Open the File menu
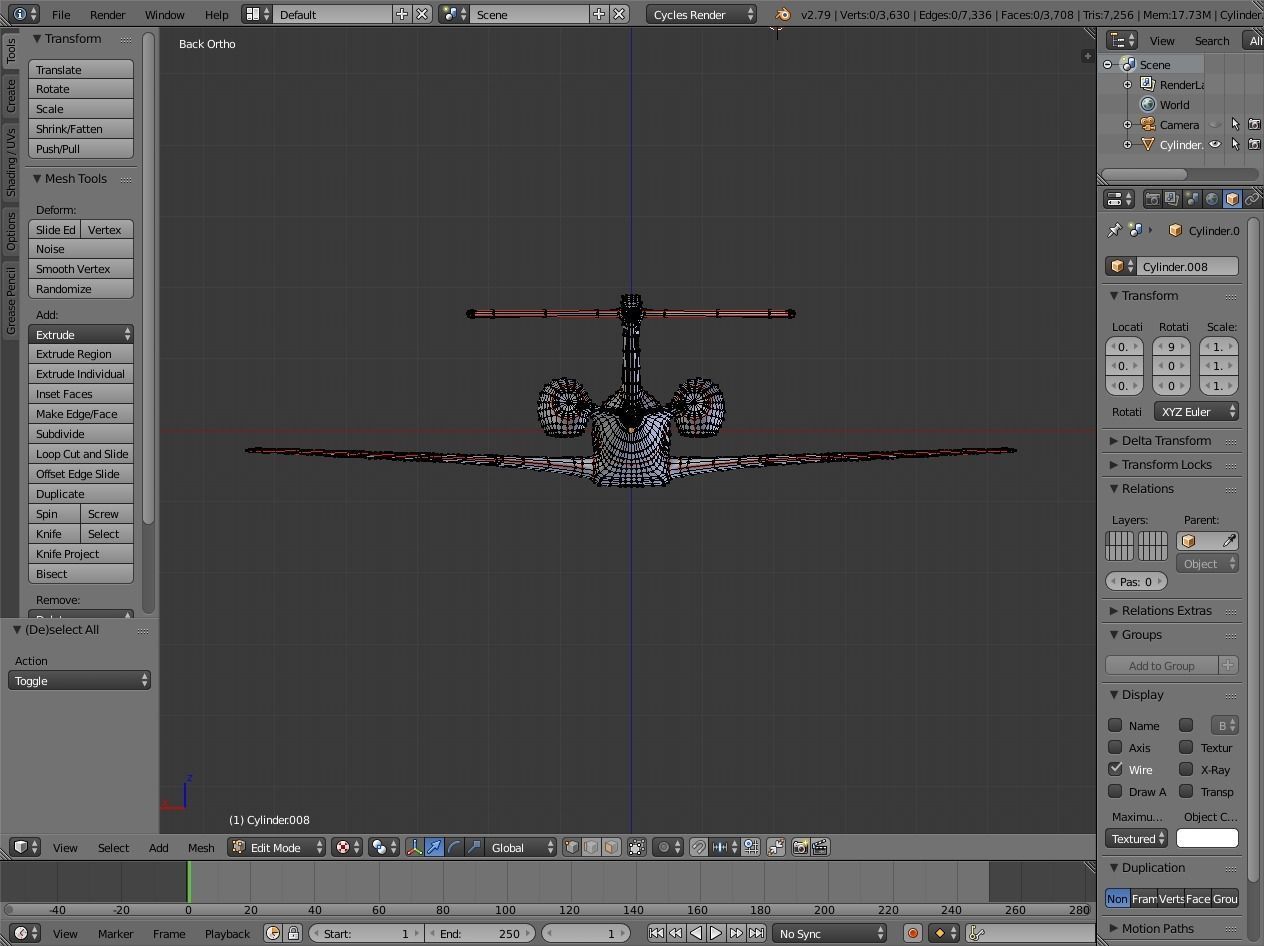This screenshot has height=946, width=1264. (61, 14)
